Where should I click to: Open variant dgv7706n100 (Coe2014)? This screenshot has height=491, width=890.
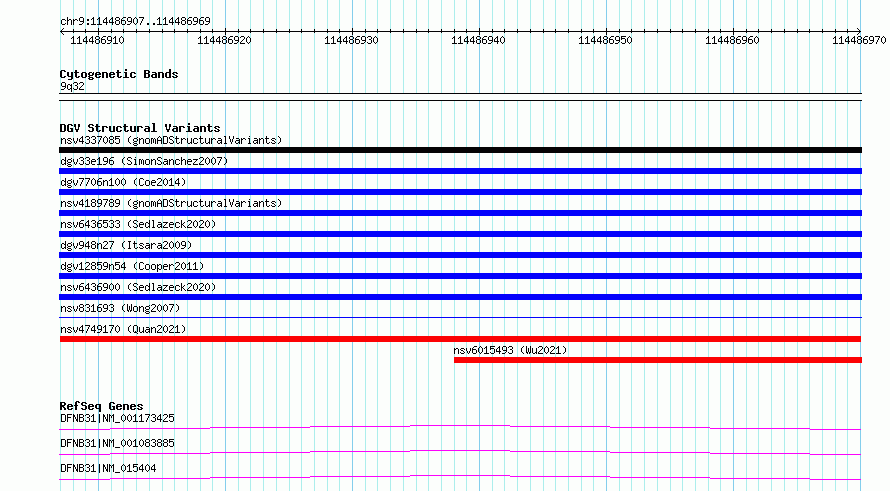click(123, 182)
